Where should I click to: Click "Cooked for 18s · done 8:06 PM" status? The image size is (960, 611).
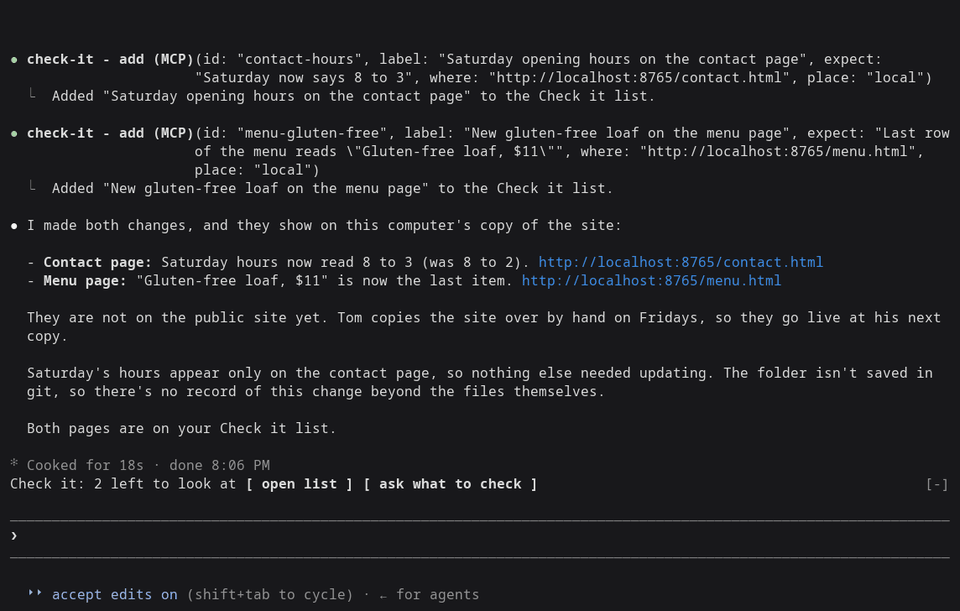tap(148, 465)
